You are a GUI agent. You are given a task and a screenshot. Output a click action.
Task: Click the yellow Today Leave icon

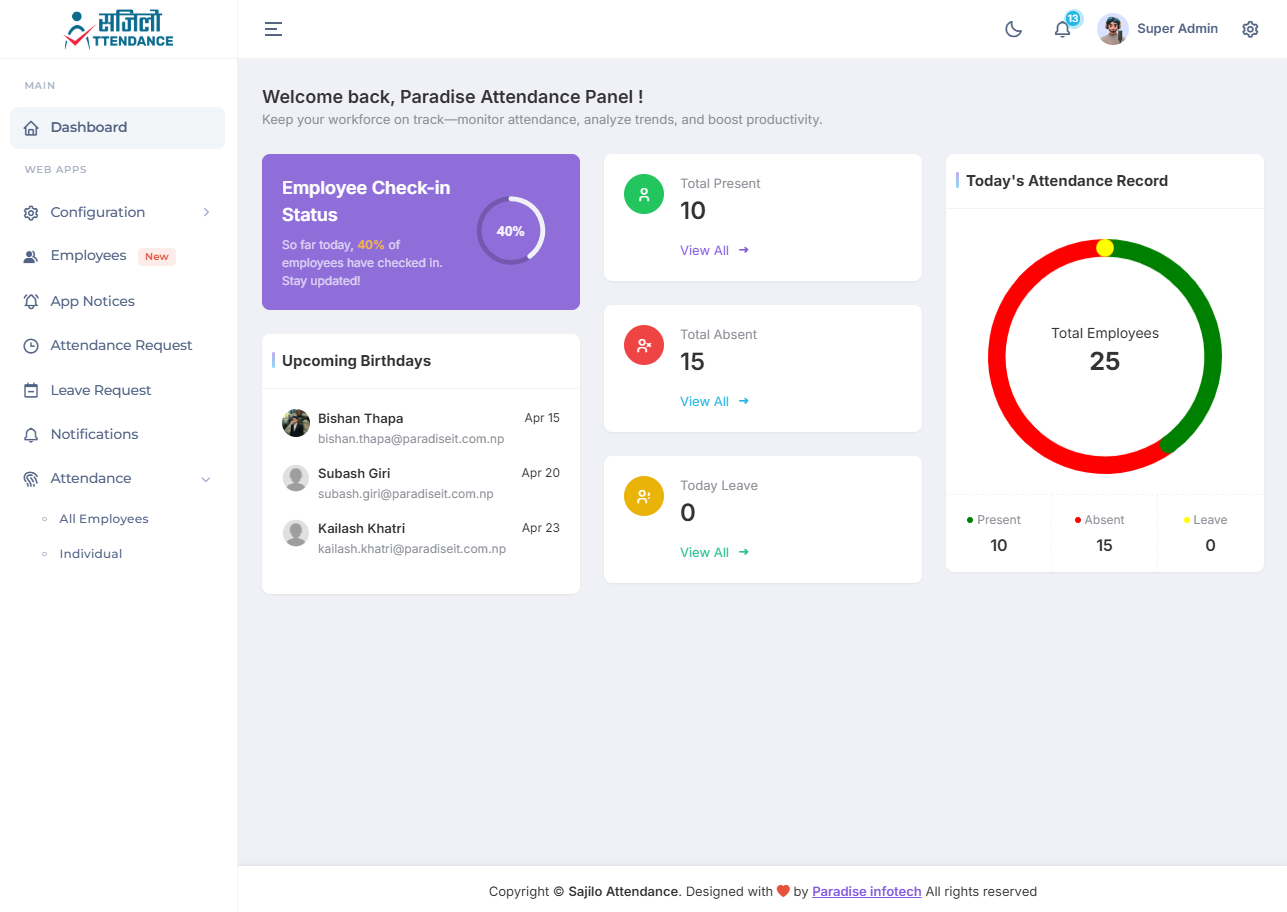pyautogui.click(x=643, y=496)
